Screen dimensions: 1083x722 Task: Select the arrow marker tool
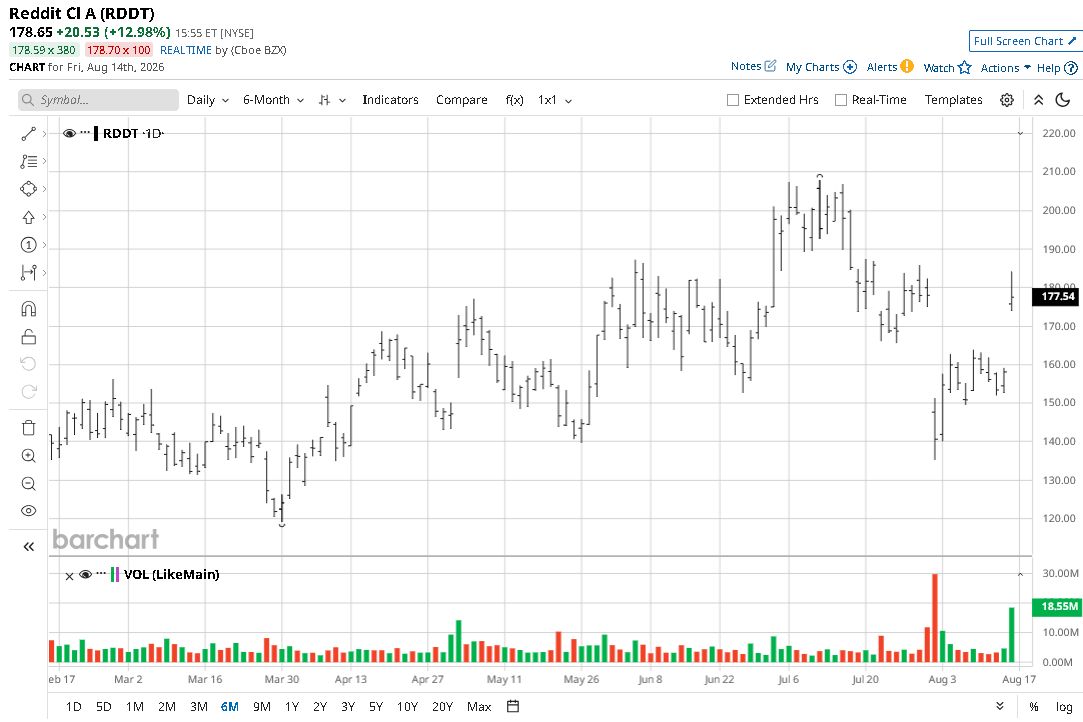(28, 218)
